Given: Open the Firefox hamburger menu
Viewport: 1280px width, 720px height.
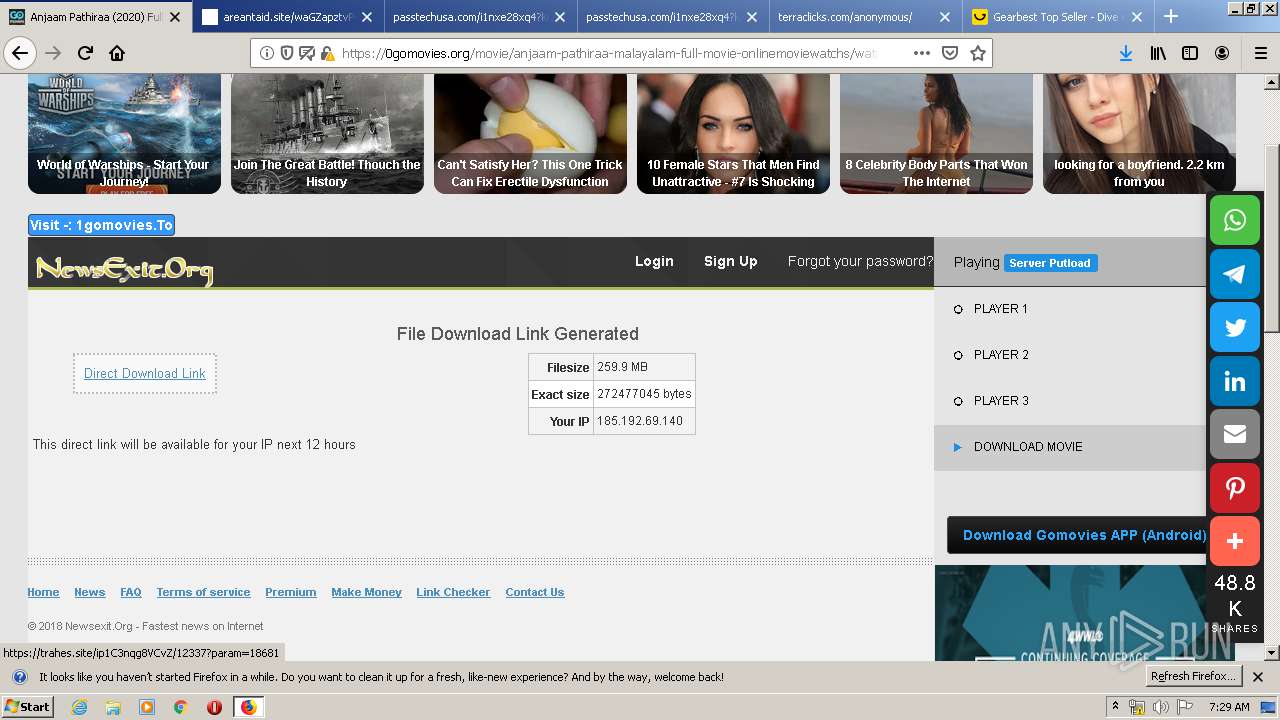Looking at the screenshot, I should pyautogui.click(x=1260, y=53).
